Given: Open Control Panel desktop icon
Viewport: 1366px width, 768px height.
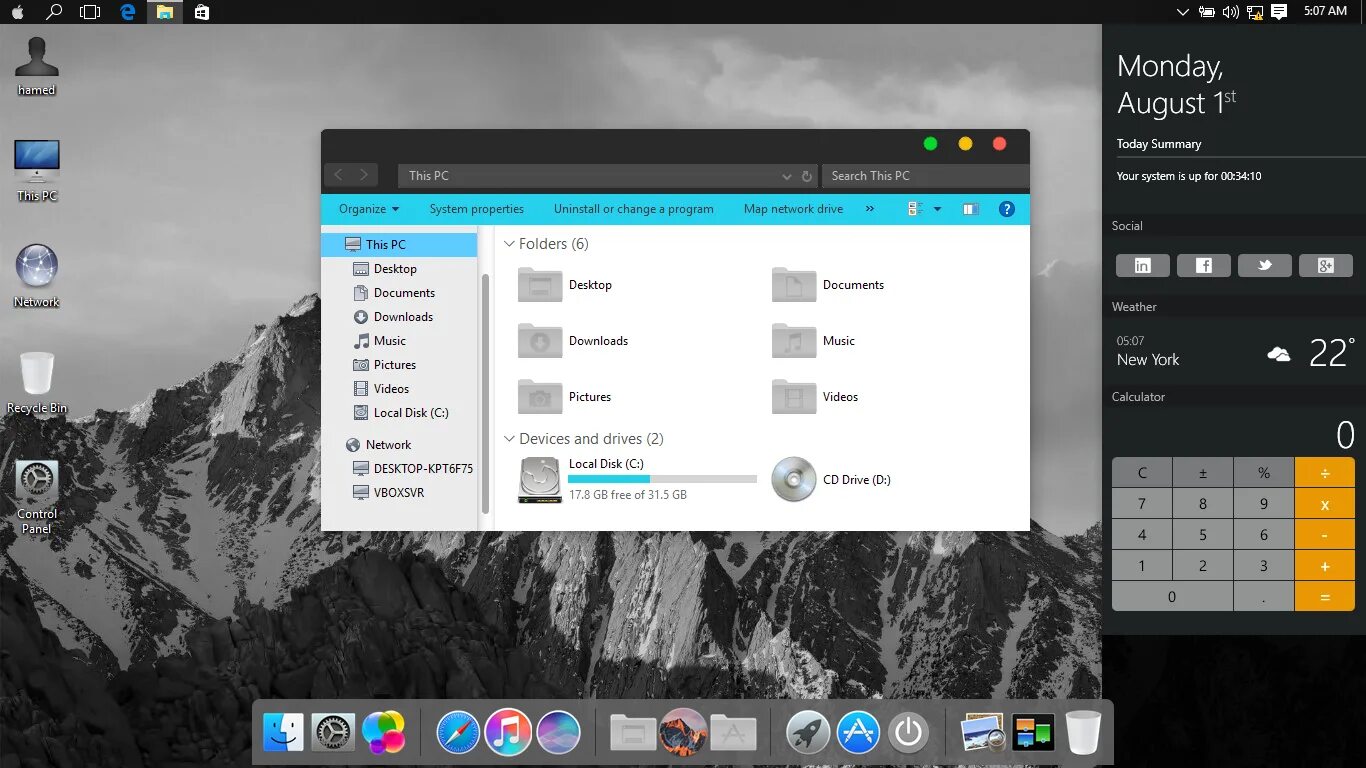Looking at the screenshot, I should point(37,497).
